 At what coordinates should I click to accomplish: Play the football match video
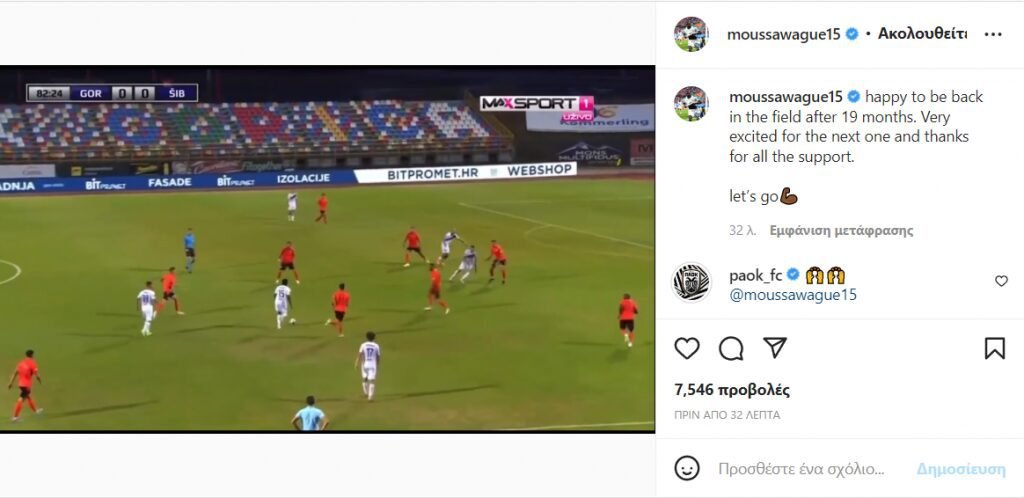[327, 249]
